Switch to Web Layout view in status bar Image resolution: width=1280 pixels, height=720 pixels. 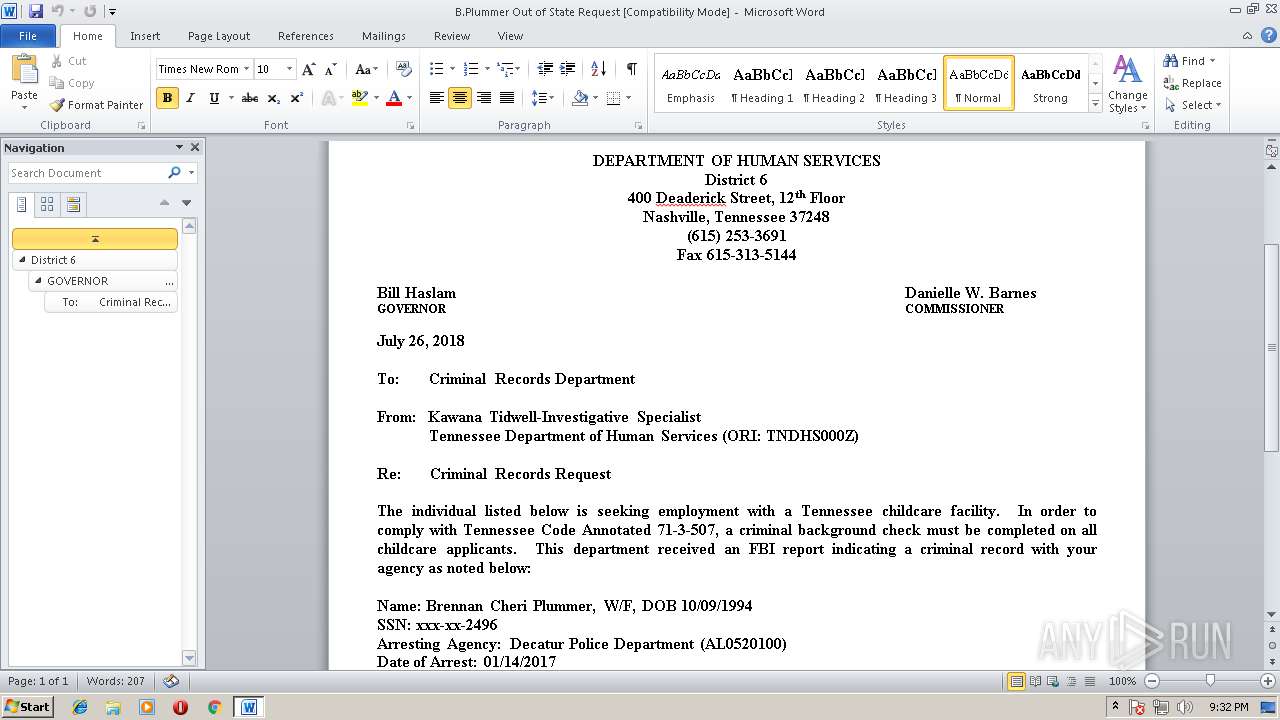pyautogui.click(x=1053, y=681)
